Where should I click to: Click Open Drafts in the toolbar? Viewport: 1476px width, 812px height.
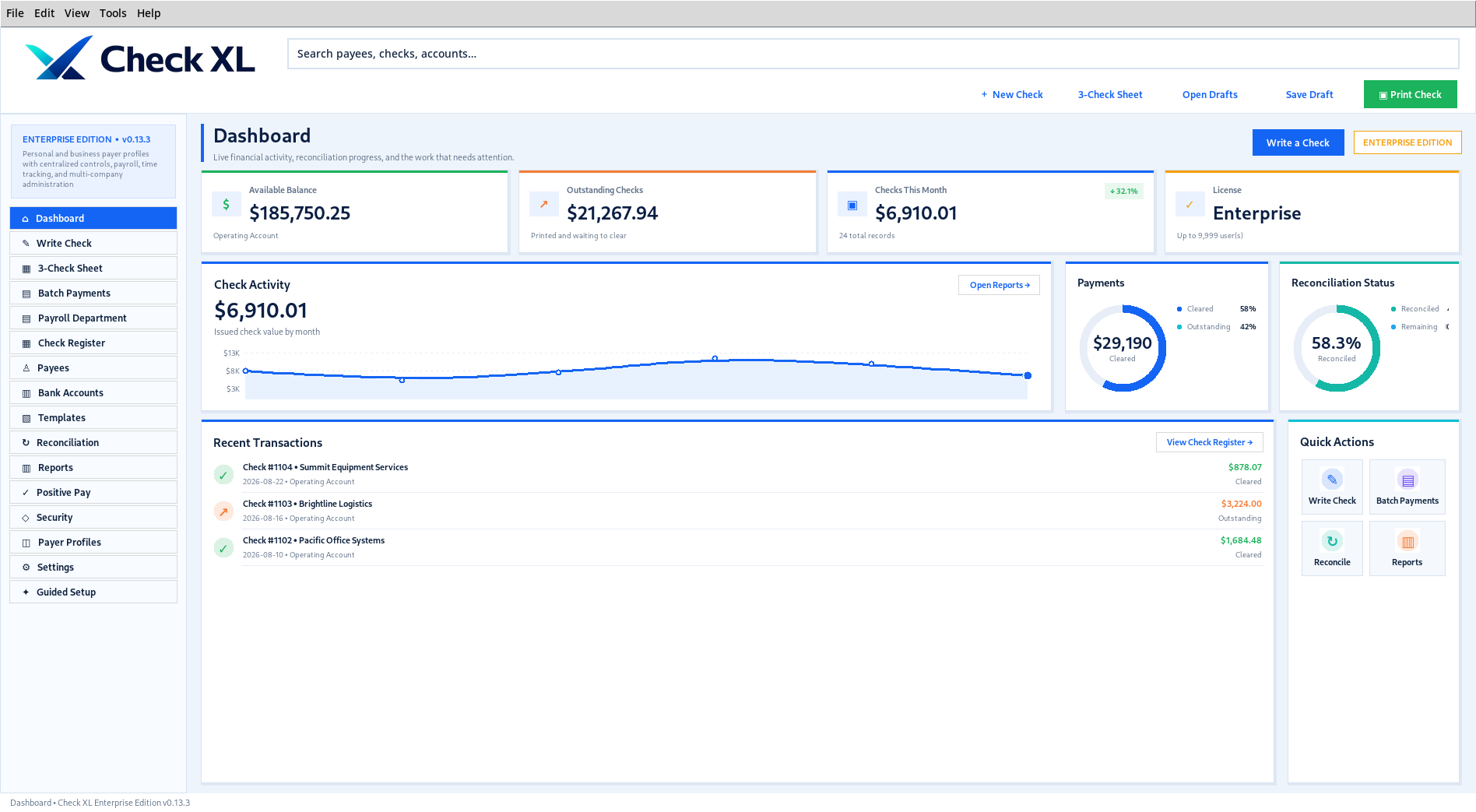(1210, 94)
